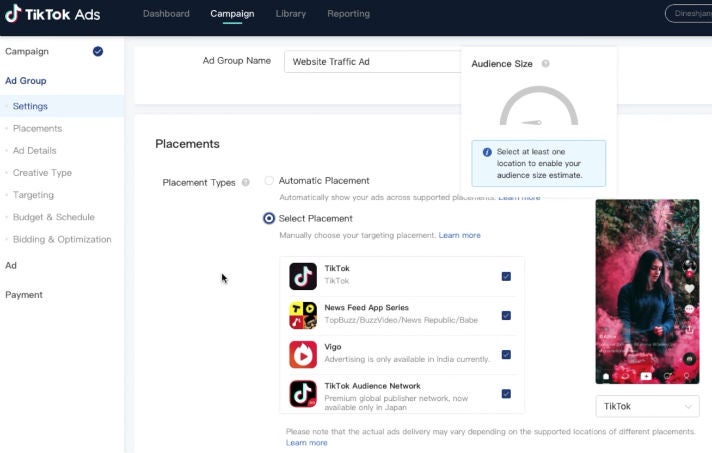Go to Targeting in the sidebar
712x453 pixels.
[33, 195]
